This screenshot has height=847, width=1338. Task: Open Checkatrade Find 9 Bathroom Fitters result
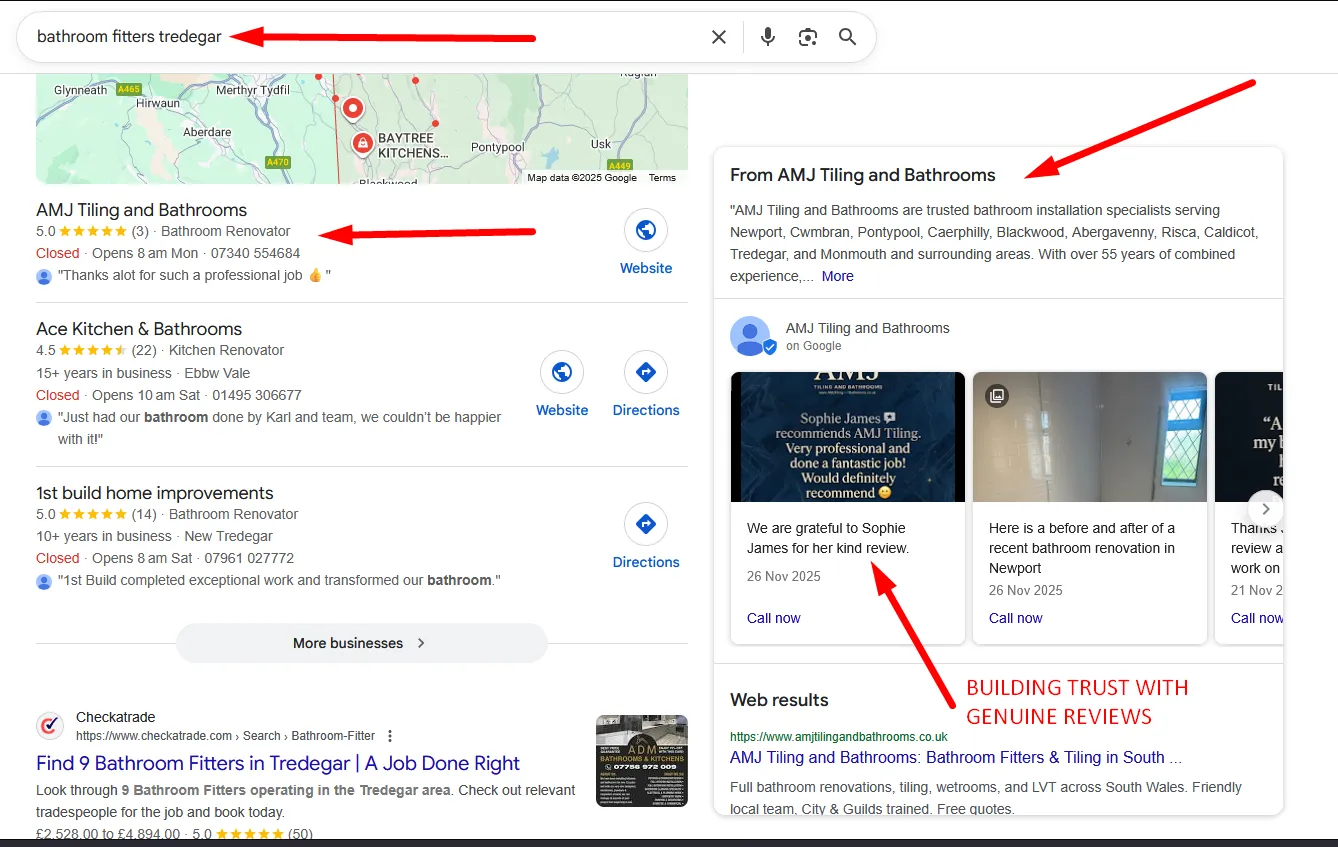(278, 763)
